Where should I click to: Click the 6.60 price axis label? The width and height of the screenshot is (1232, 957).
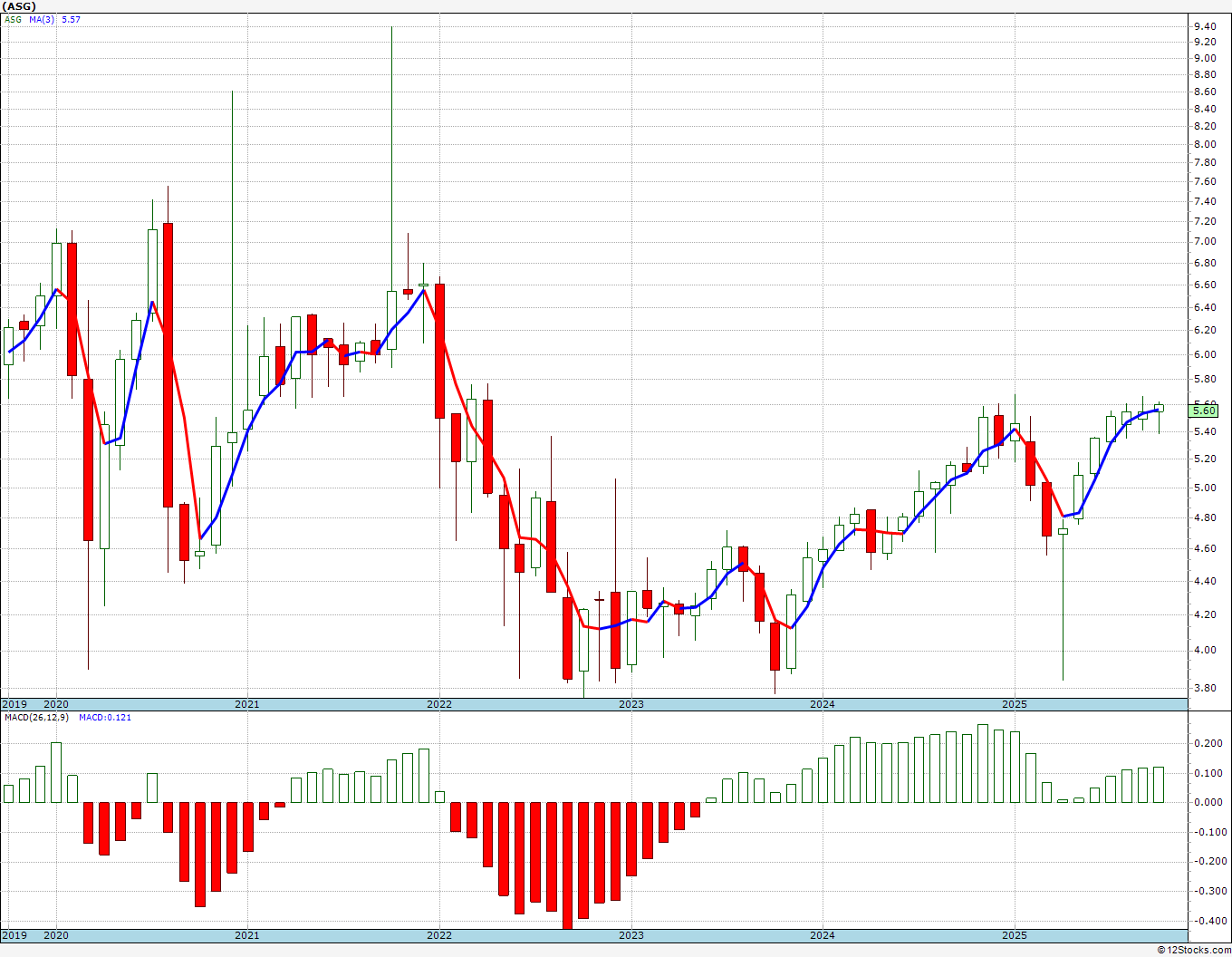[x=1205, y=285]
